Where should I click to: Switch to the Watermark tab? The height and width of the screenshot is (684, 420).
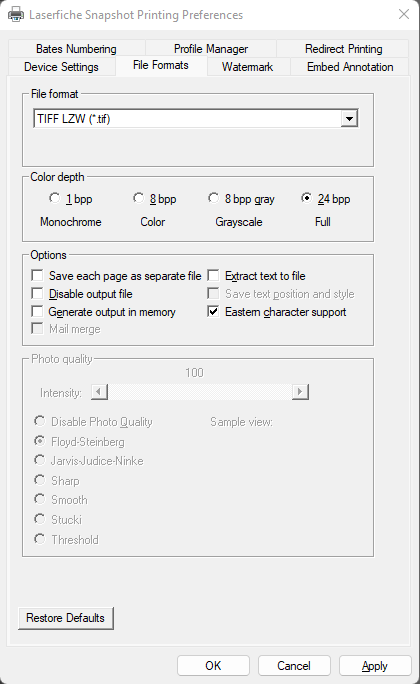click(247, 67)
